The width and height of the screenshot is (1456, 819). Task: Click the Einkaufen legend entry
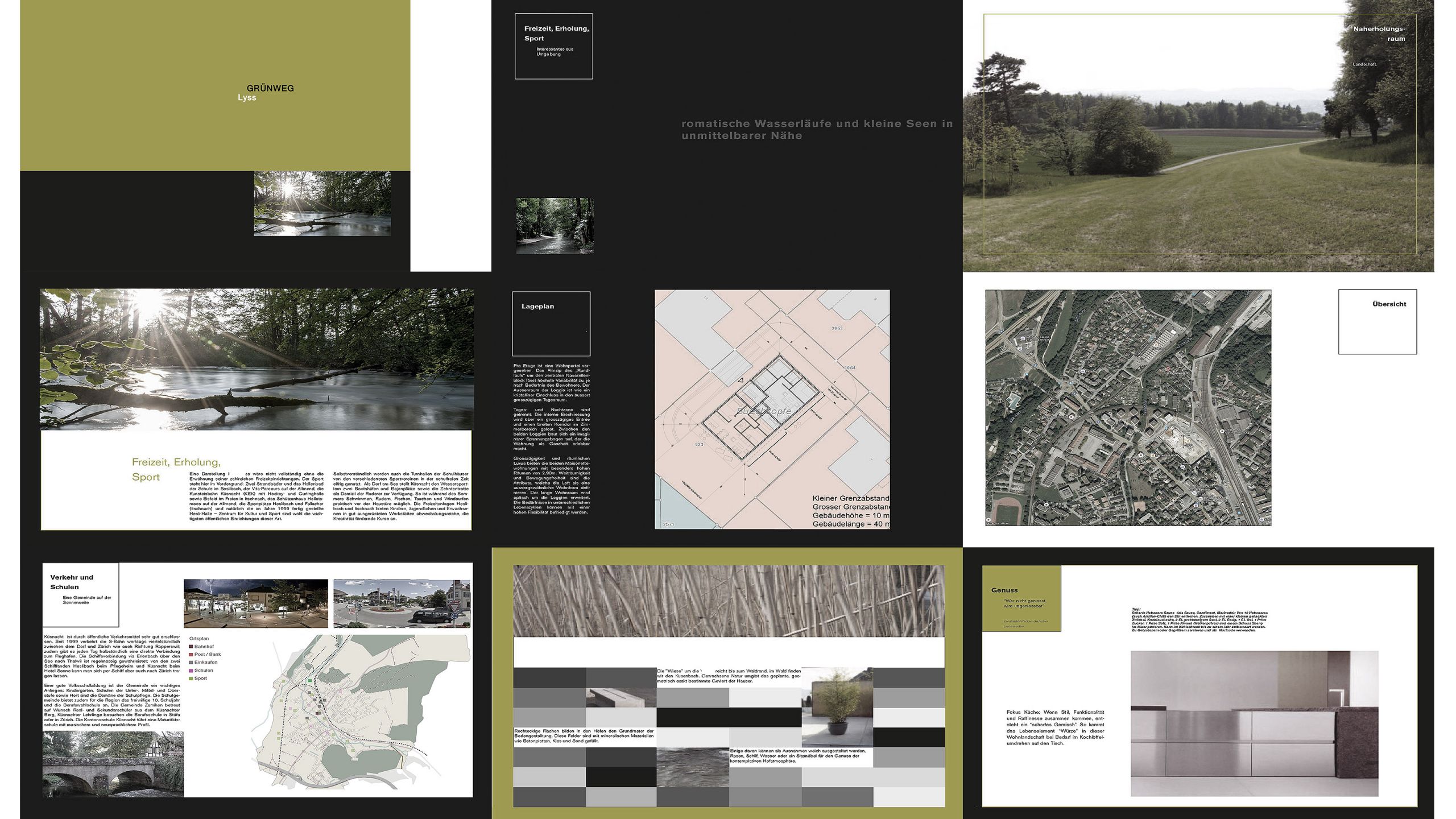[x=205, y=663]
